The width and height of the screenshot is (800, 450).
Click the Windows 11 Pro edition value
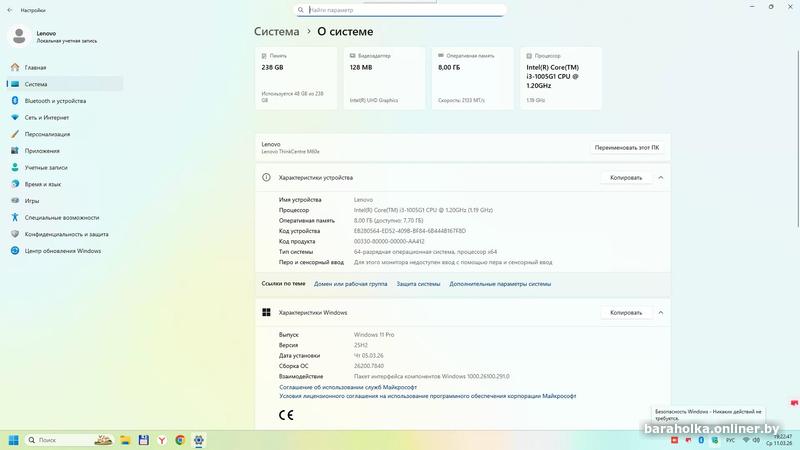(374, 335)
